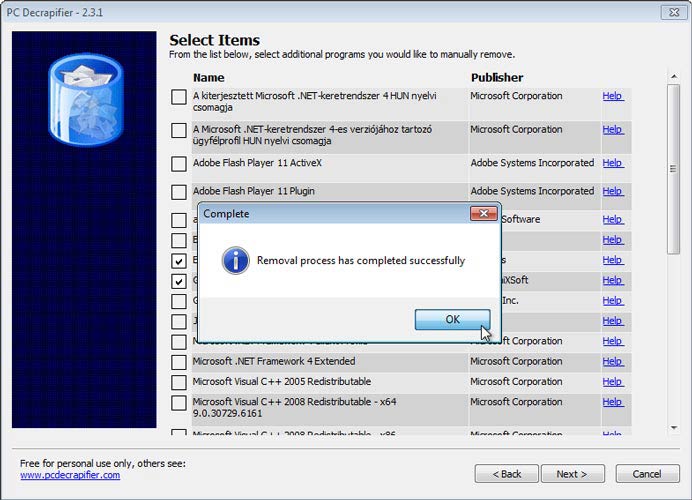Click the program list scrollbar thumb
Viewport: 692px width, 500px height.
click(x=673, y=169)
